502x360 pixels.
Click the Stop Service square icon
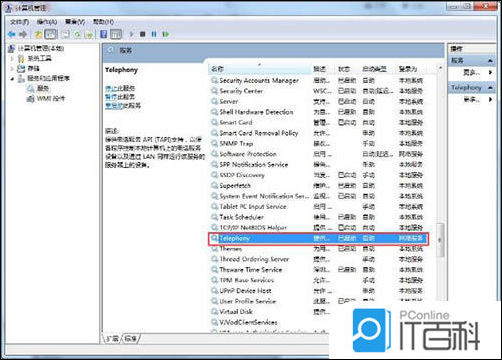coord(143,34)
